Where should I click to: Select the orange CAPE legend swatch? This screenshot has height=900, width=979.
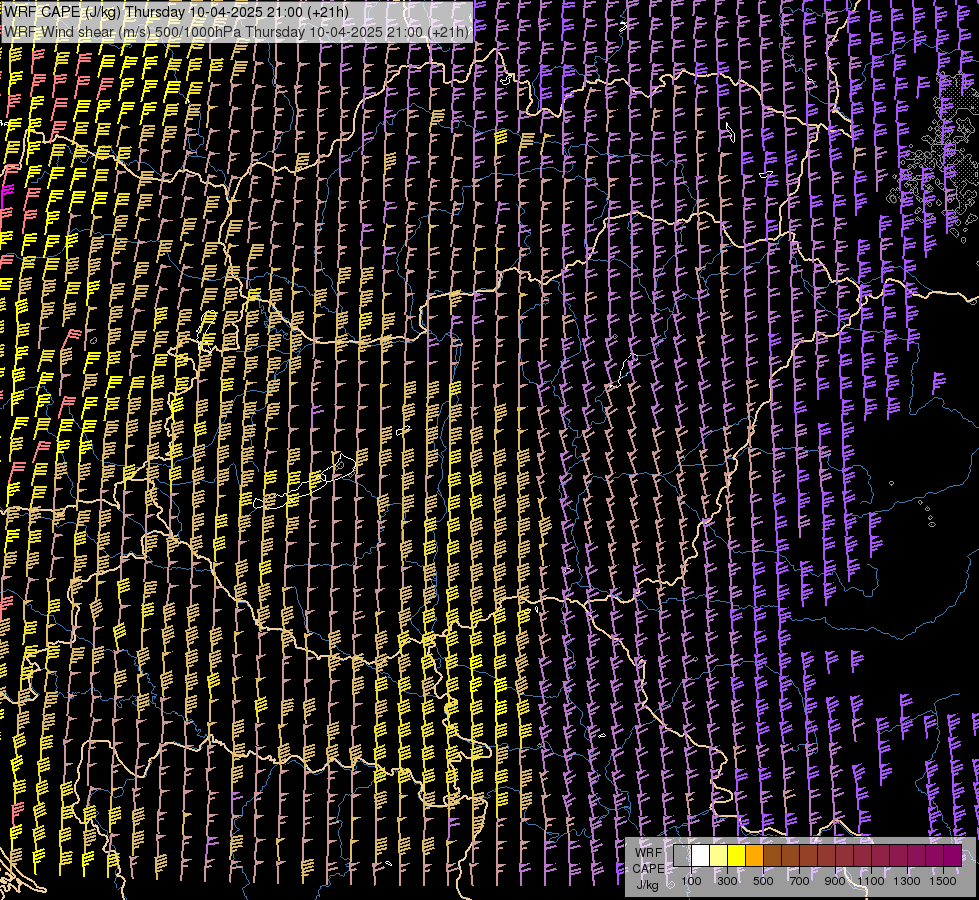click(x=754, y=855)
